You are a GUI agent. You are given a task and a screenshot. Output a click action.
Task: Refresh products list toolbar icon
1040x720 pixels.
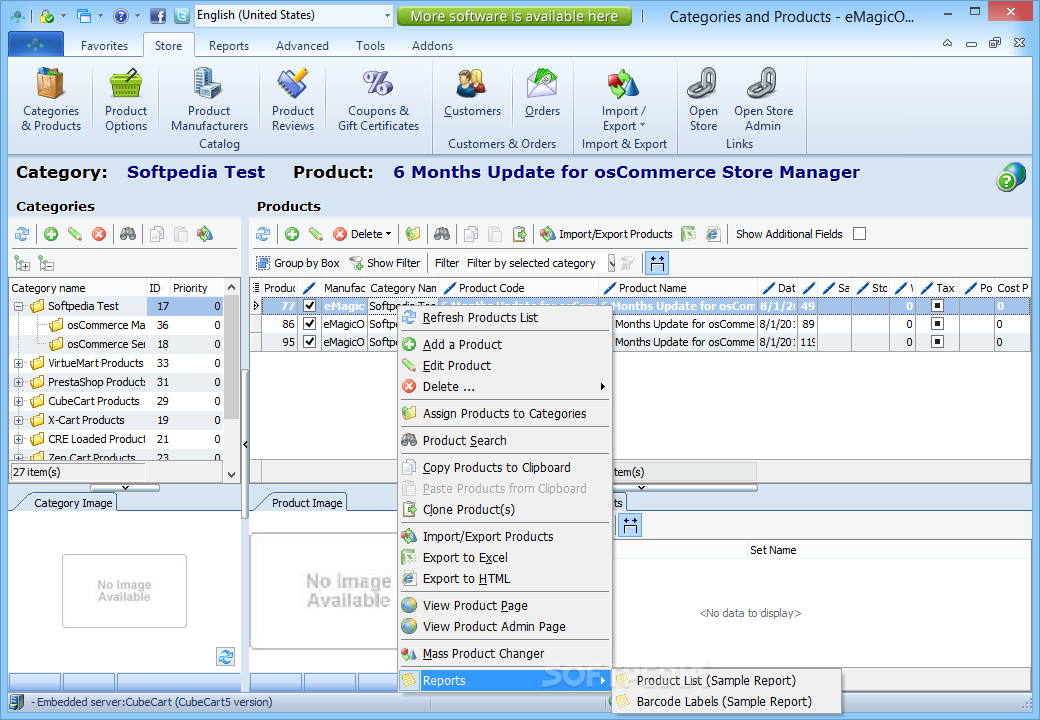[263, 234]
